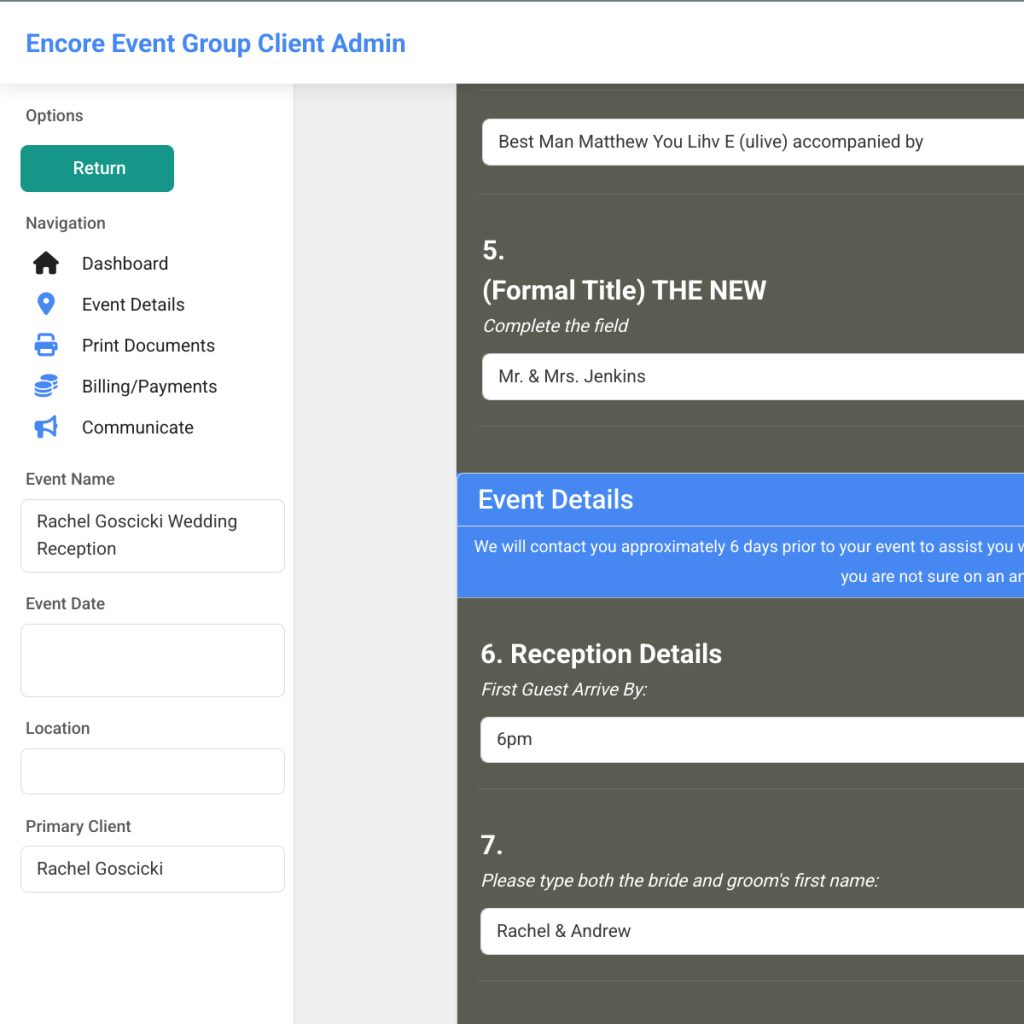The height and width of the screenshot is (1024, 1024).
Task: Go to Event Details in navigation
Action: tap(133, 305)
